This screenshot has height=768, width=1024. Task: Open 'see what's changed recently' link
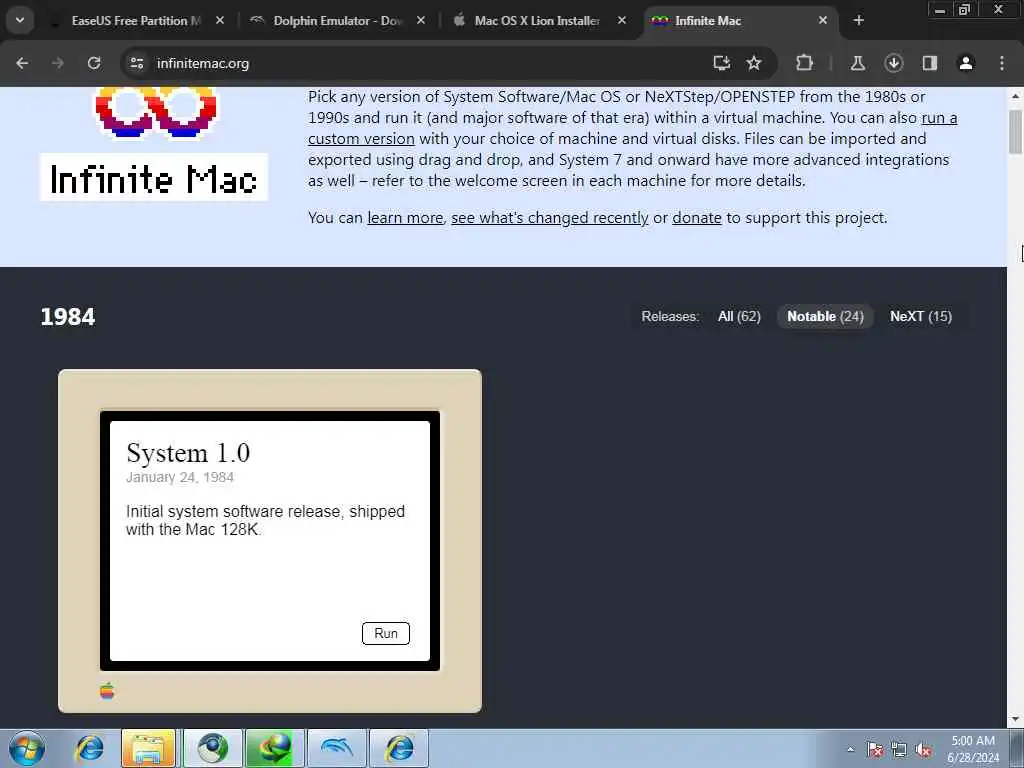coord(549,217)
